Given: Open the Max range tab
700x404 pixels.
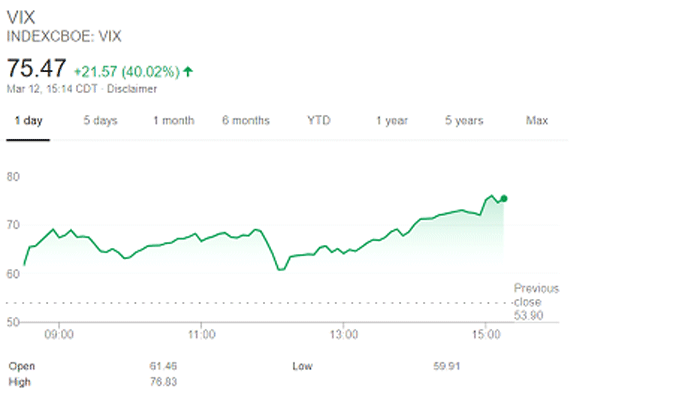Looking at the screenshot, I should pyautogui.click(x=537, y=121).
